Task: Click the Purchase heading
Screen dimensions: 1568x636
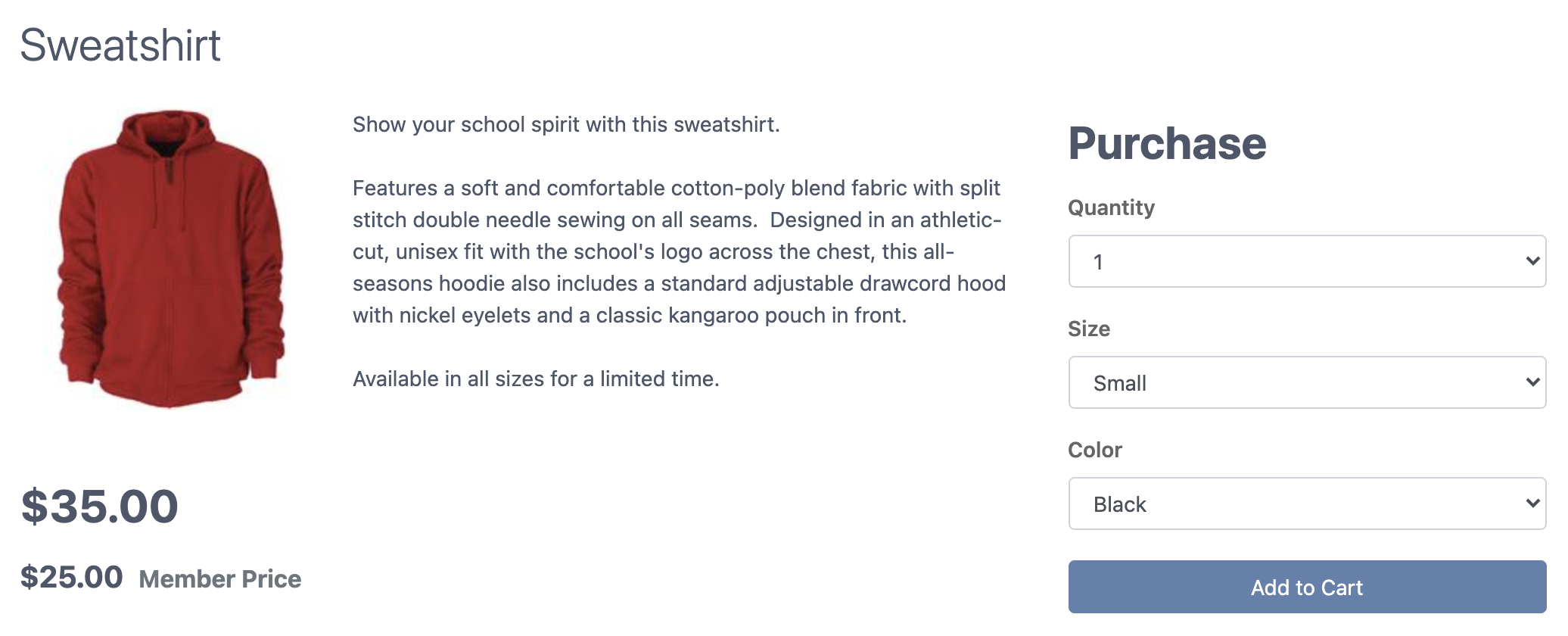Action: tap(1167, 144)
